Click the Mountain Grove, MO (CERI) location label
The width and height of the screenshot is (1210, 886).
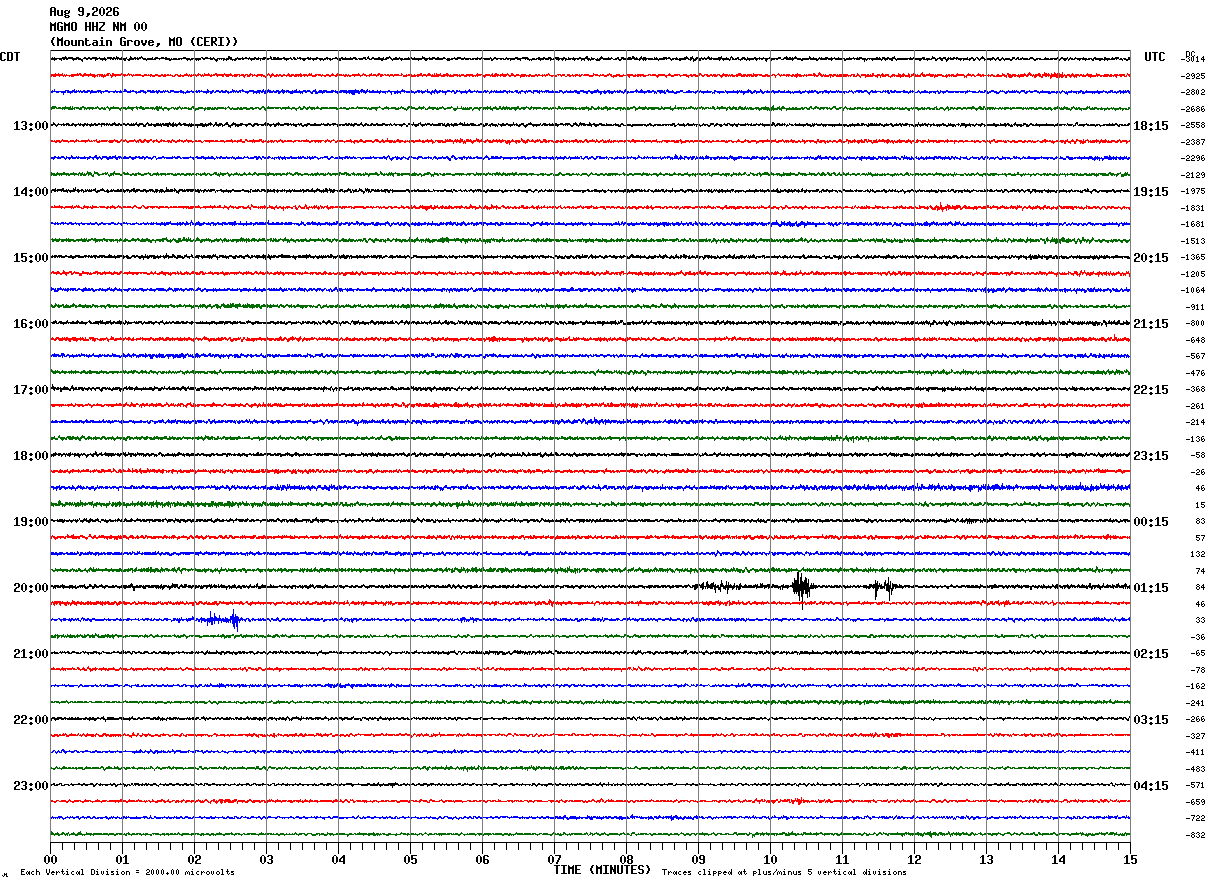click(144, 42)
